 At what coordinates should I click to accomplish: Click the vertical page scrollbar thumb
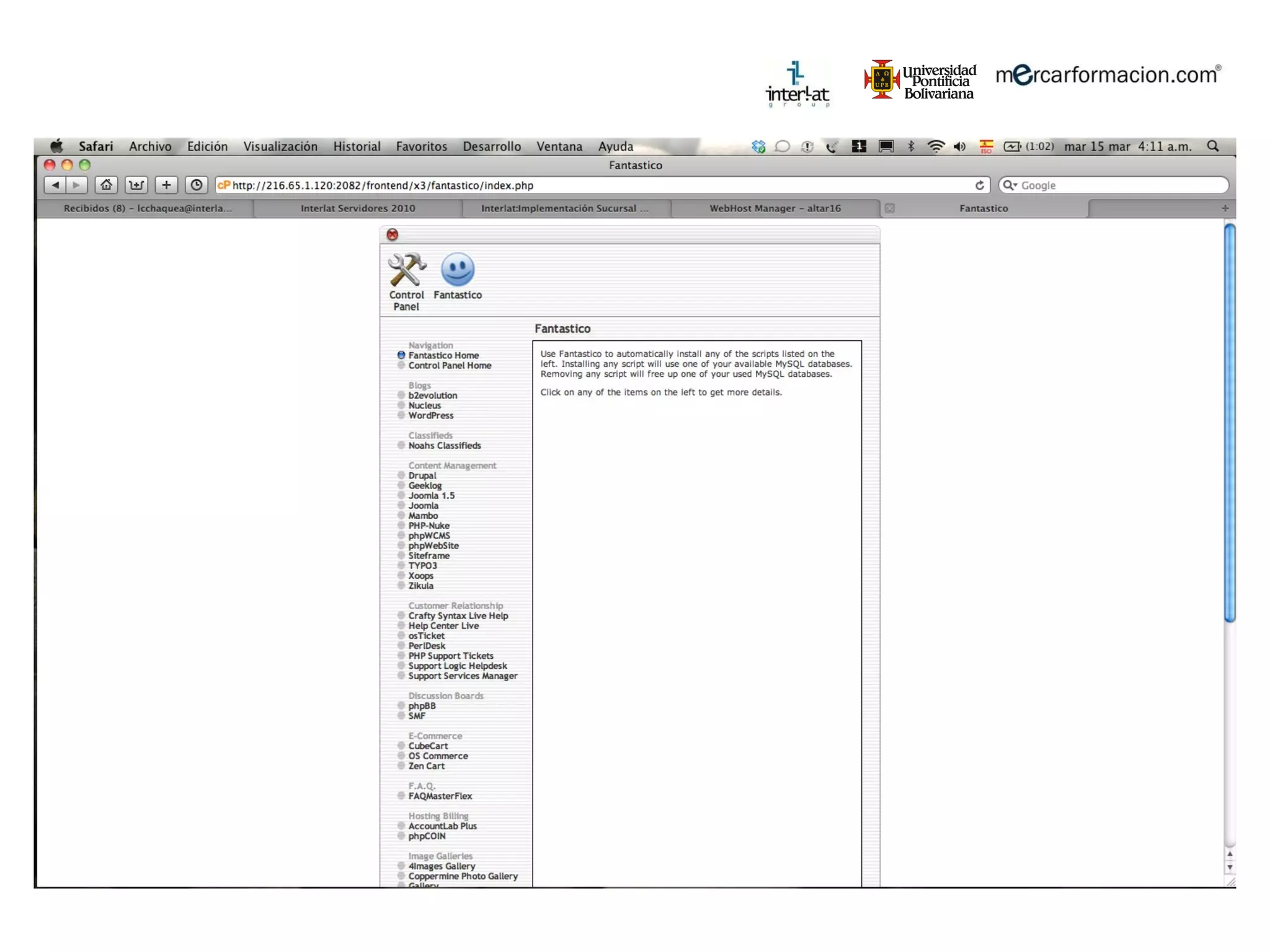[1230, 421]
